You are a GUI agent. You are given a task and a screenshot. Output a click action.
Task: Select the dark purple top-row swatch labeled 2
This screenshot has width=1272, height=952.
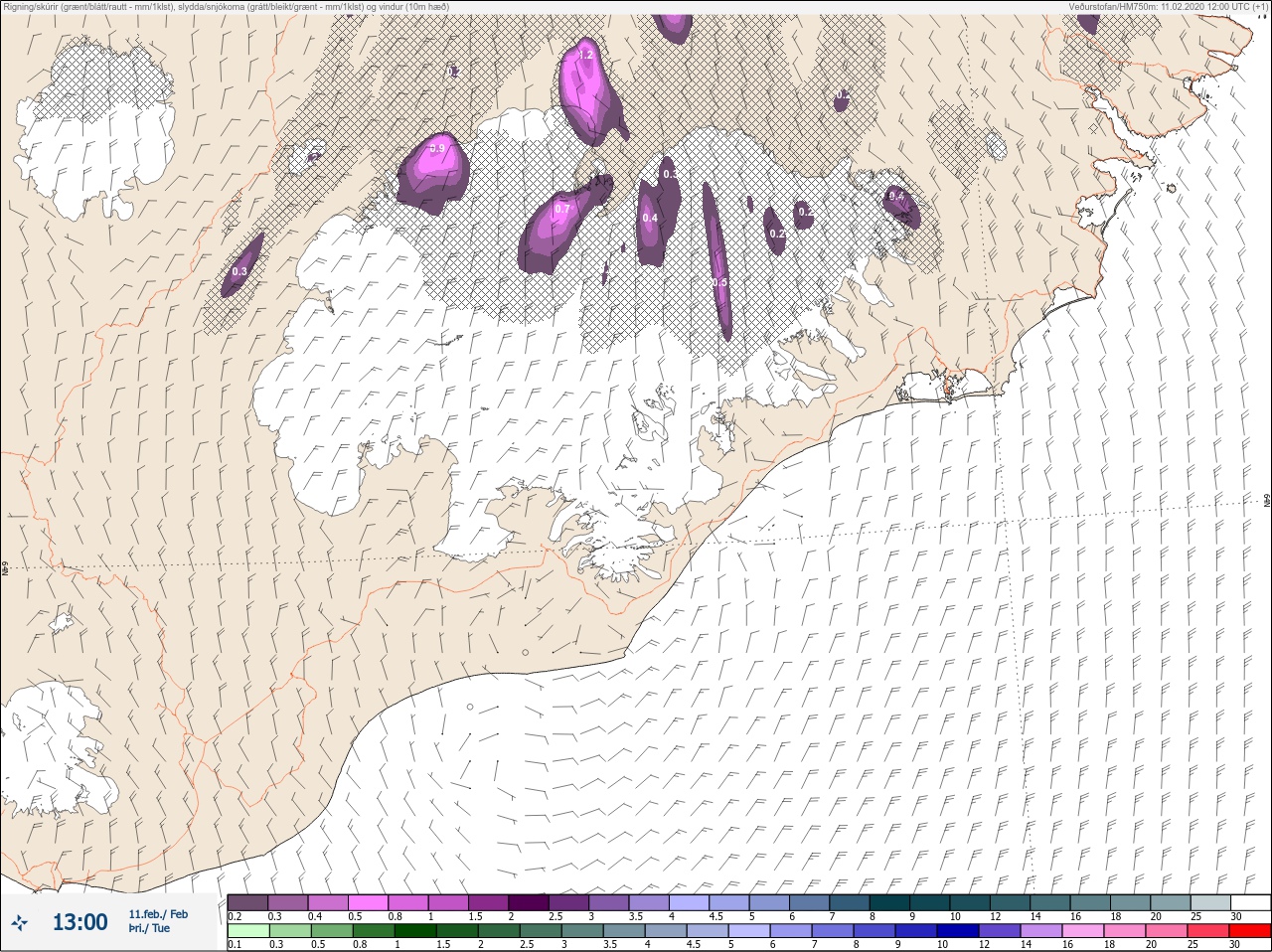pos(529,902)
